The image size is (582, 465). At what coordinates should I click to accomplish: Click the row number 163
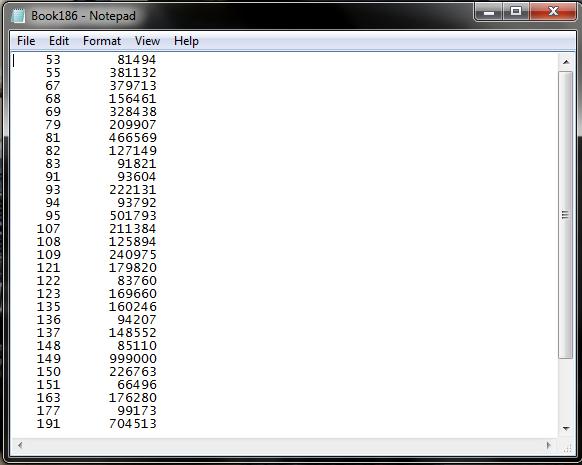click(48, 397)
